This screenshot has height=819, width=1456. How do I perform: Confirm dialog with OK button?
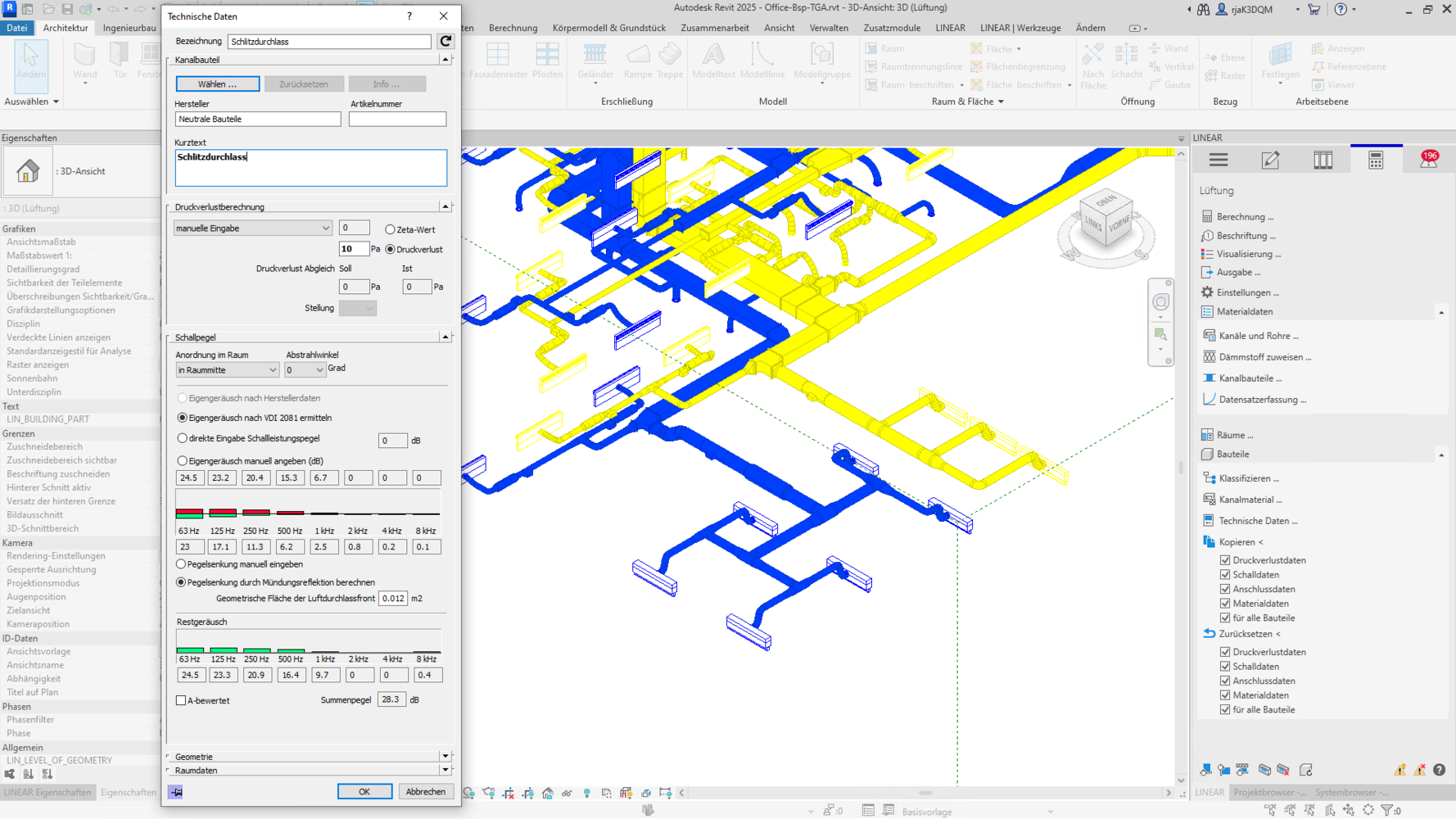coord(364,792)
